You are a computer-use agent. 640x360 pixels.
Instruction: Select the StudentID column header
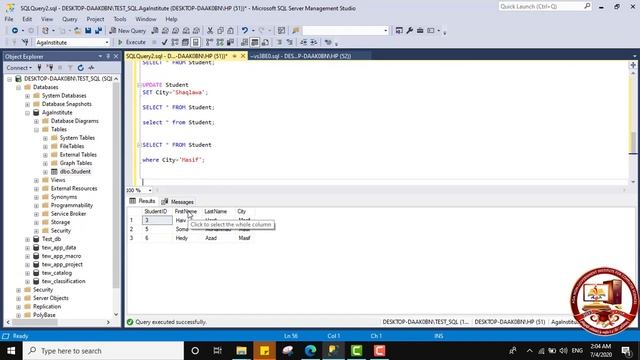(x=156, y=211)
